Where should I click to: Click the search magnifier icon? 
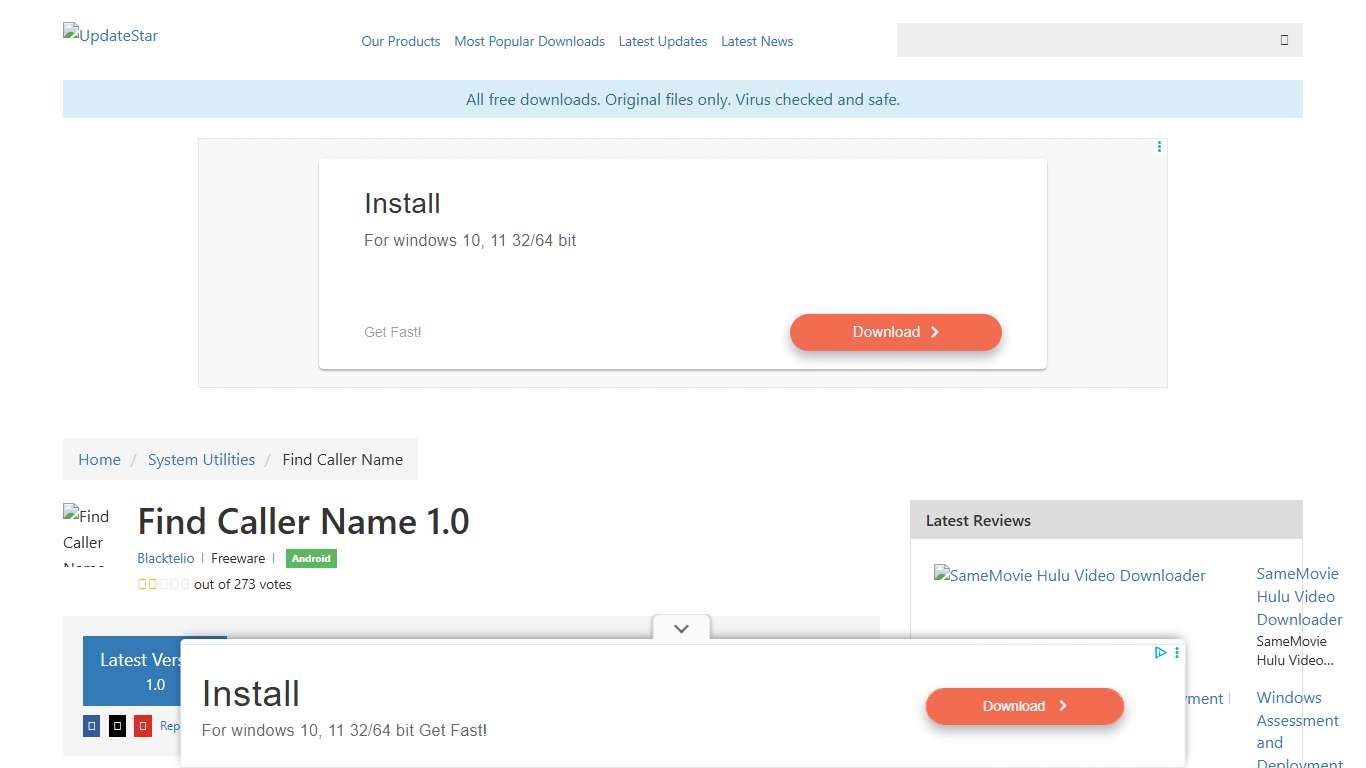click(1284, 40)
